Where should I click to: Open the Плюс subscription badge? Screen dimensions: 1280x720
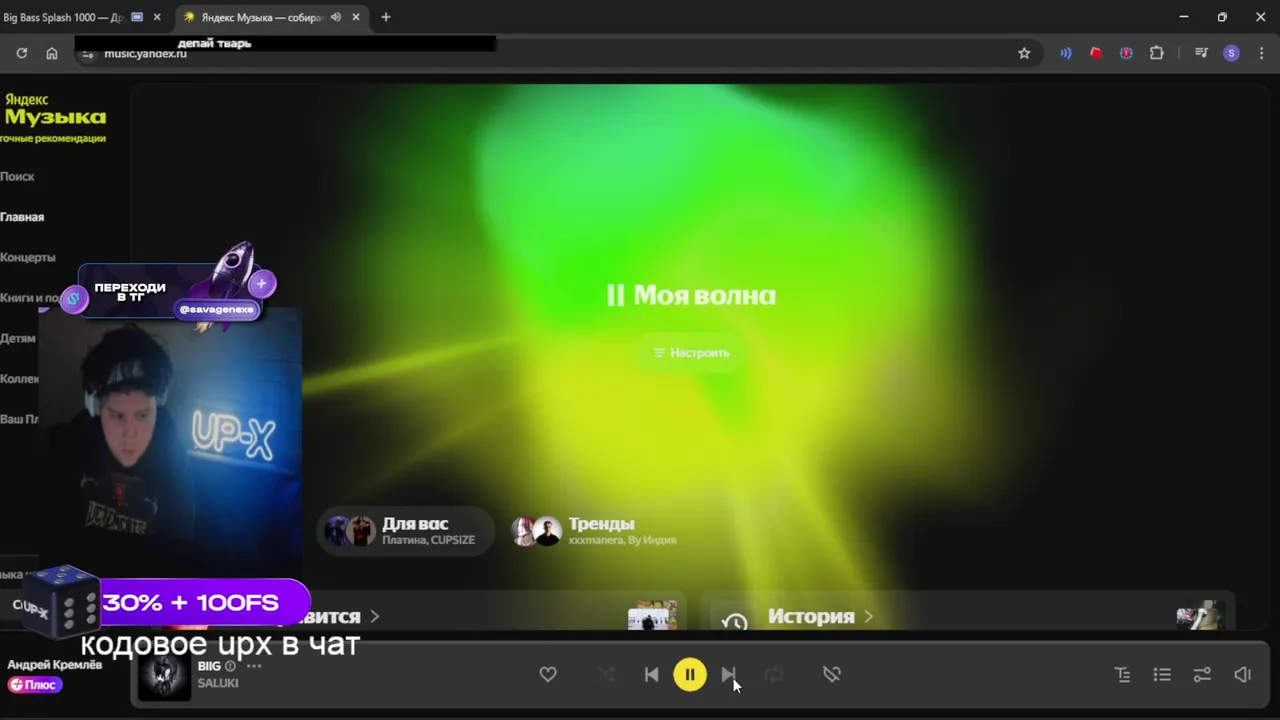(x=35, y=685)
